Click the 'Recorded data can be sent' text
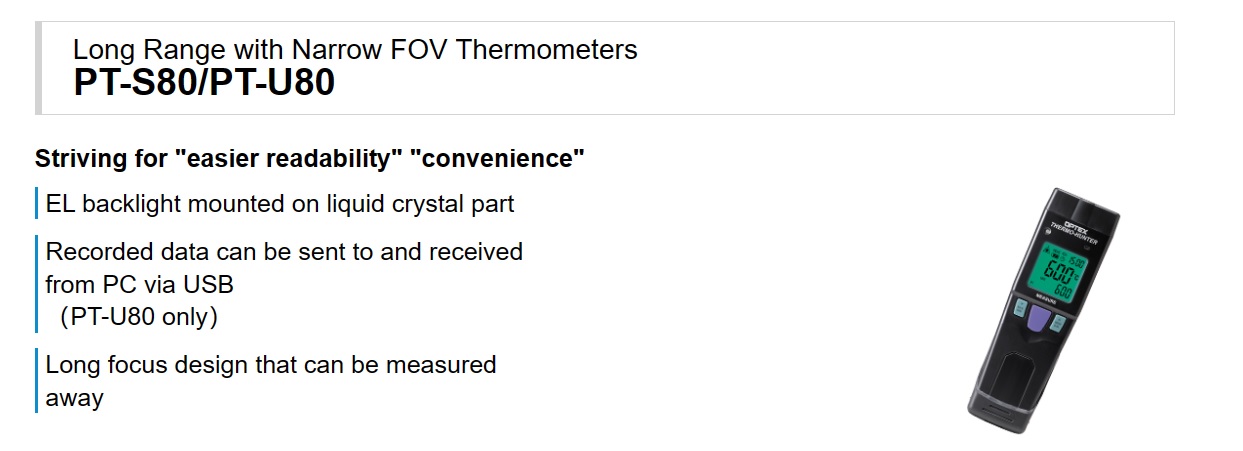The width and height of the screenshot is (1243, 451). pos(284,251)
